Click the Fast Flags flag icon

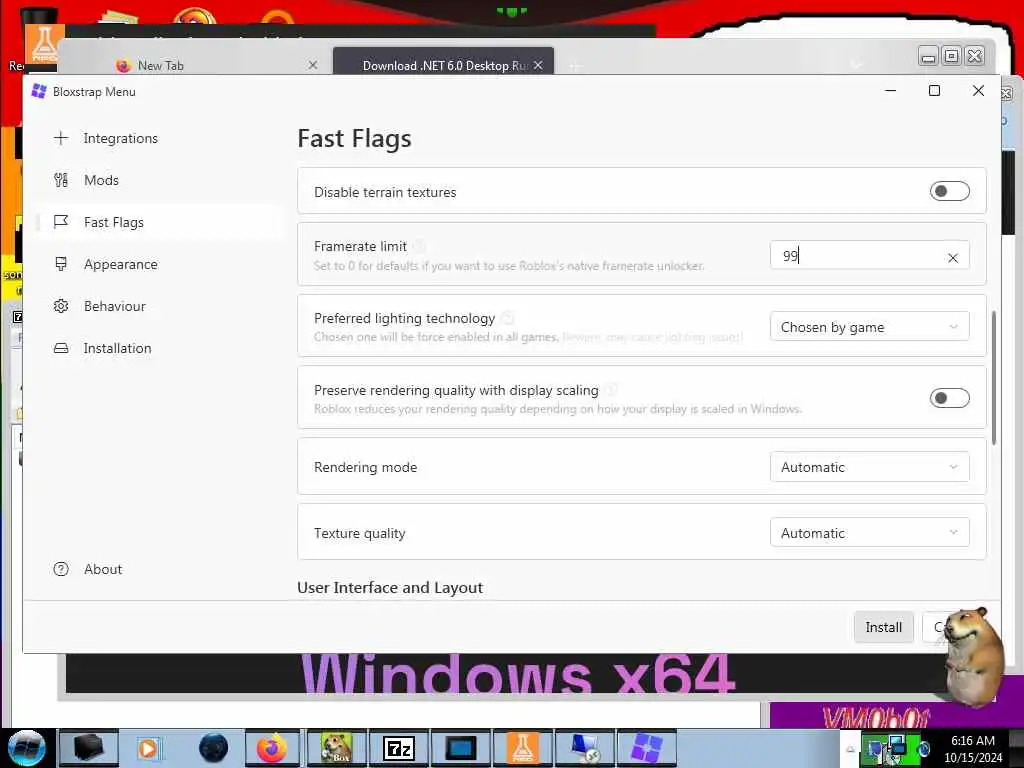click(61, 222)
